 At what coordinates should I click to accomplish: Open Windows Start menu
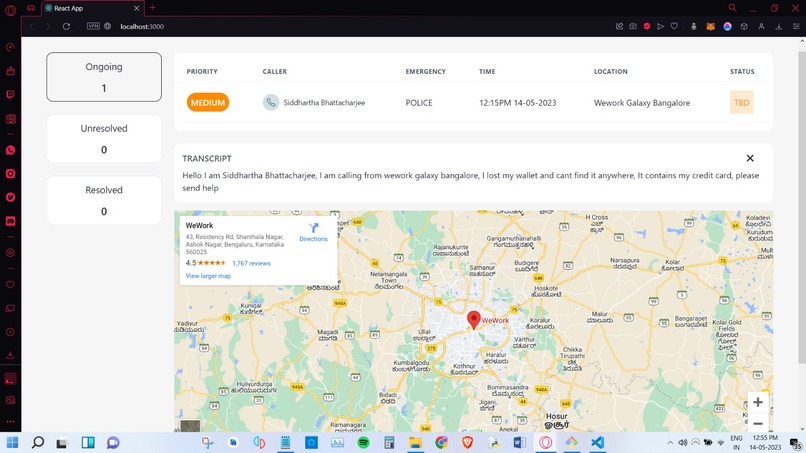12,442
